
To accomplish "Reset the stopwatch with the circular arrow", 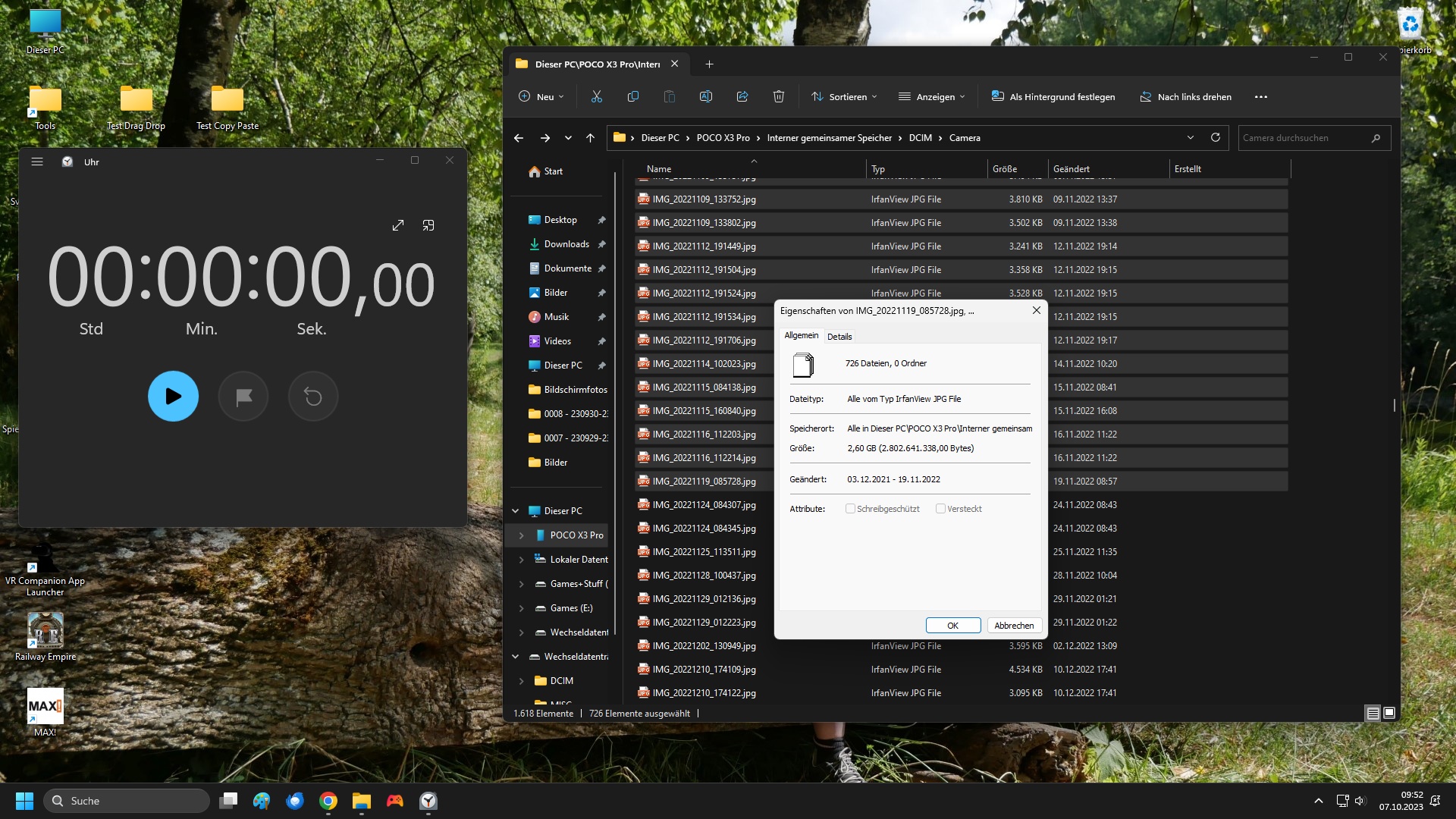I will coord(313,396).
